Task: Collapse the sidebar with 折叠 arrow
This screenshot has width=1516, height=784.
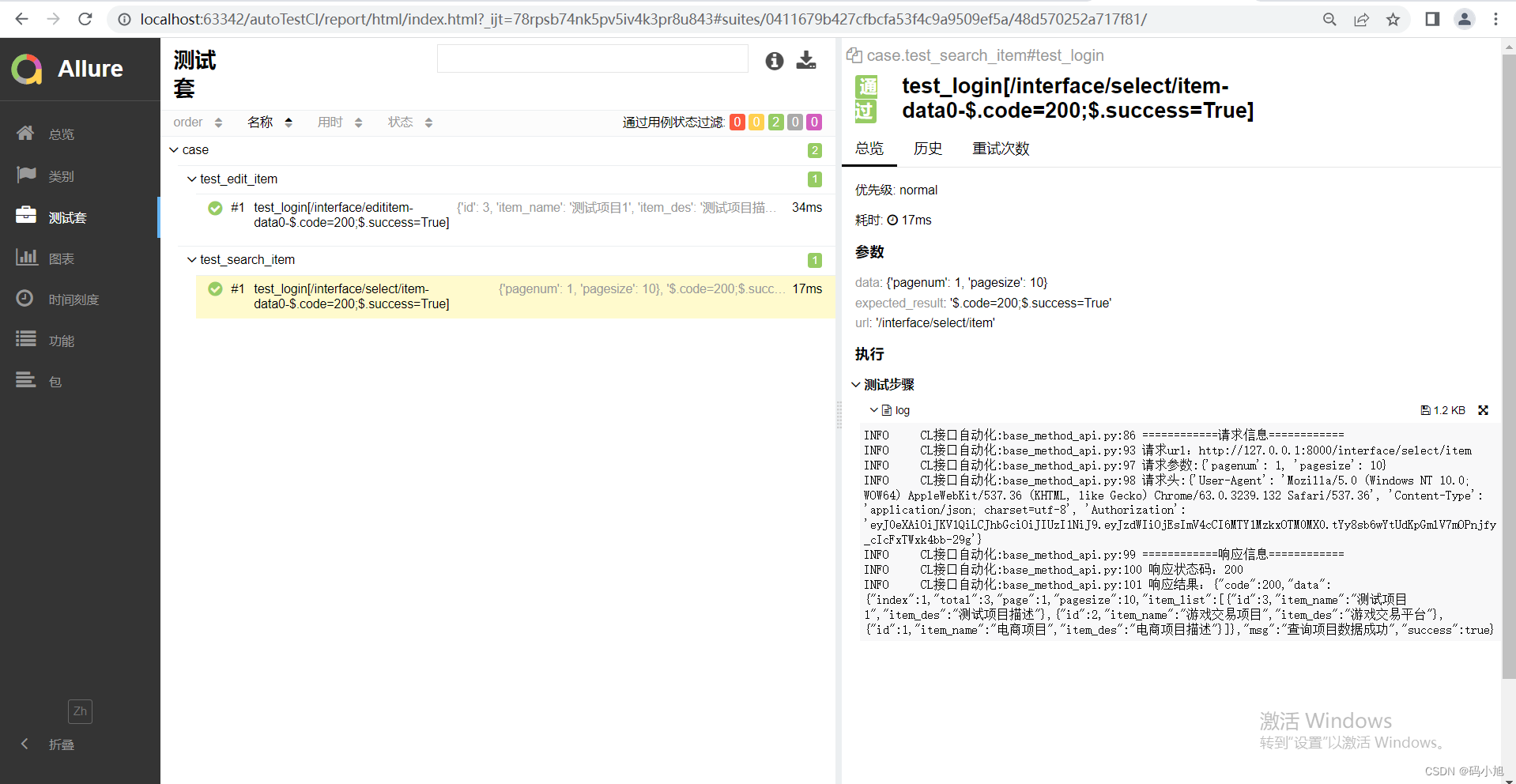Action: (25, 744)
